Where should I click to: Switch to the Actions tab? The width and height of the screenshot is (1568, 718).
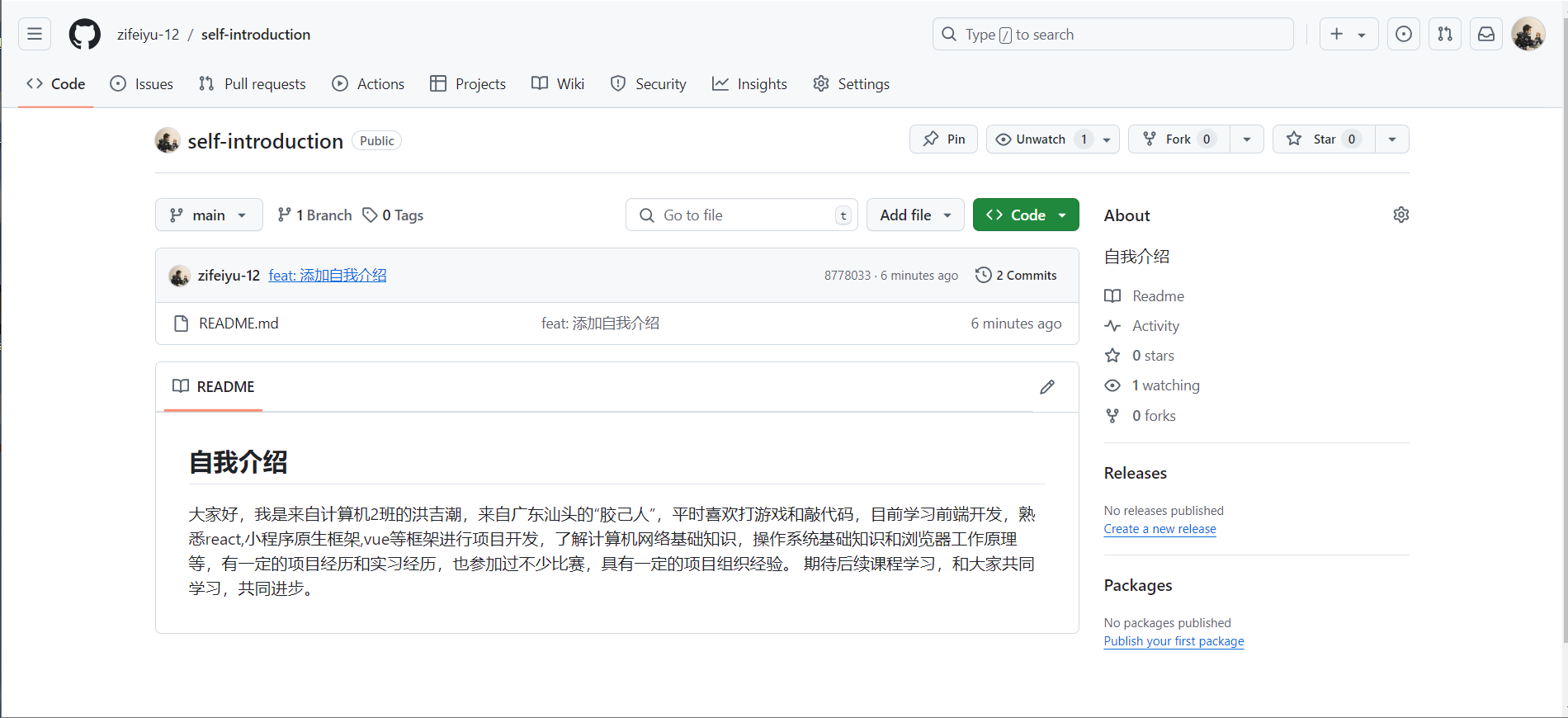tap(368, 83)
